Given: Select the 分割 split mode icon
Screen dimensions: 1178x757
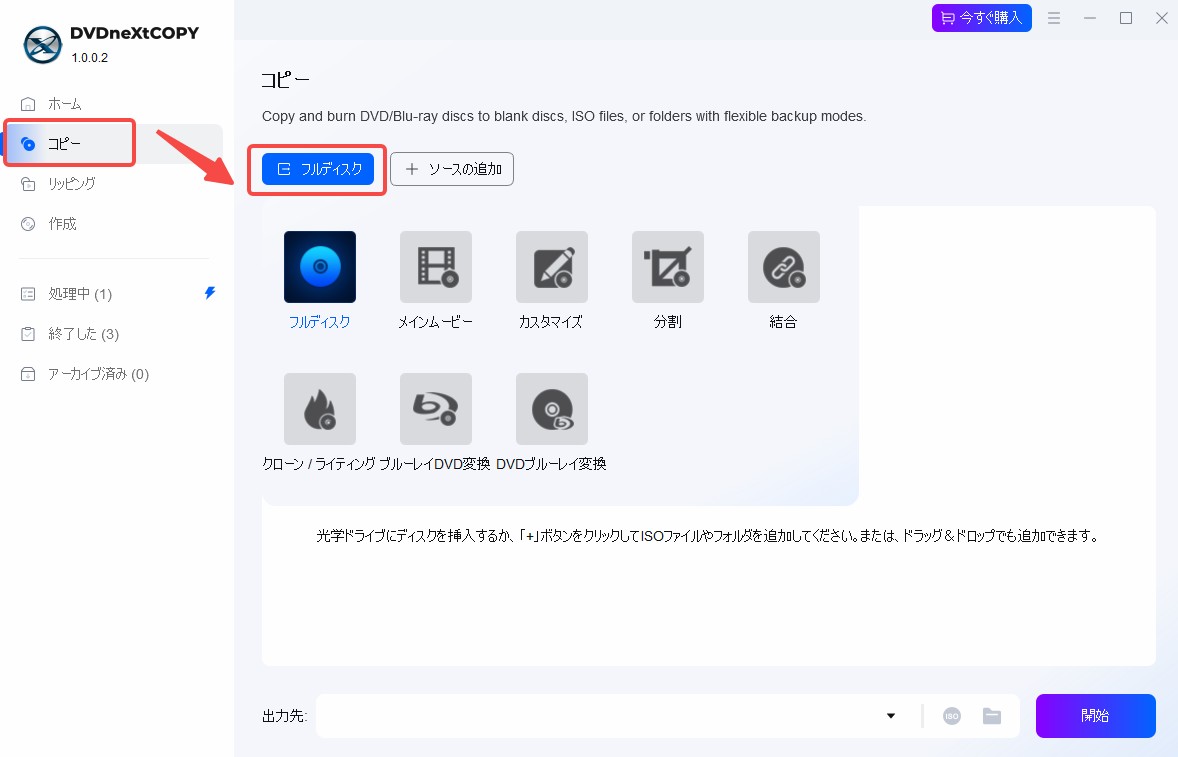Looking at the screenshot, I should pyautogui.click(x=668, y=267).
